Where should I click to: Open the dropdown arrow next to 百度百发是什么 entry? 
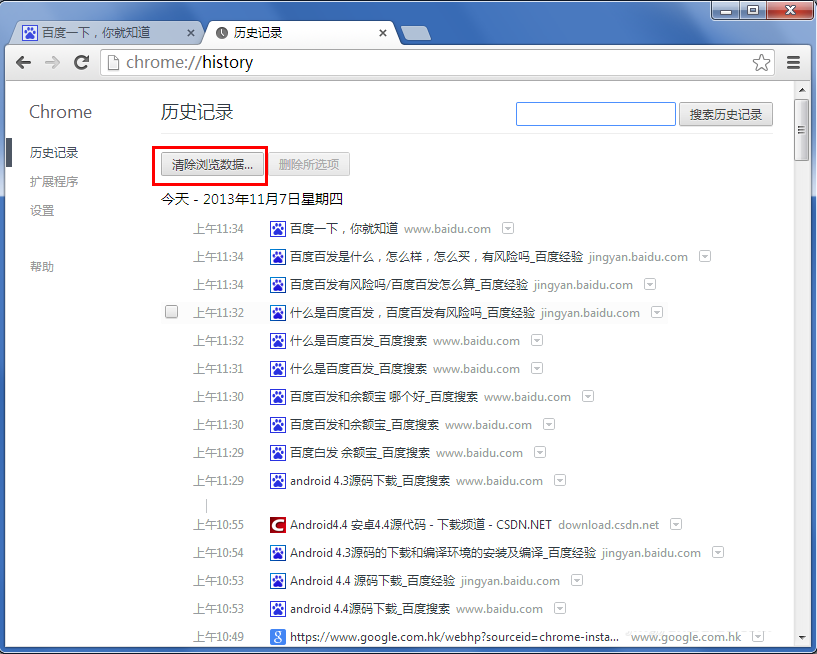click(705, 256)
